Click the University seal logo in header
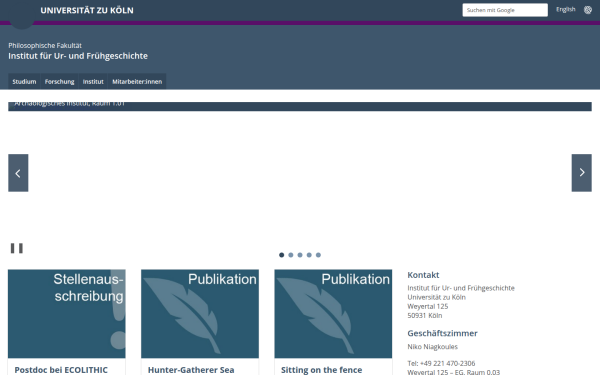This screenshot has width=600, height=375. click(x=22, y=15)
